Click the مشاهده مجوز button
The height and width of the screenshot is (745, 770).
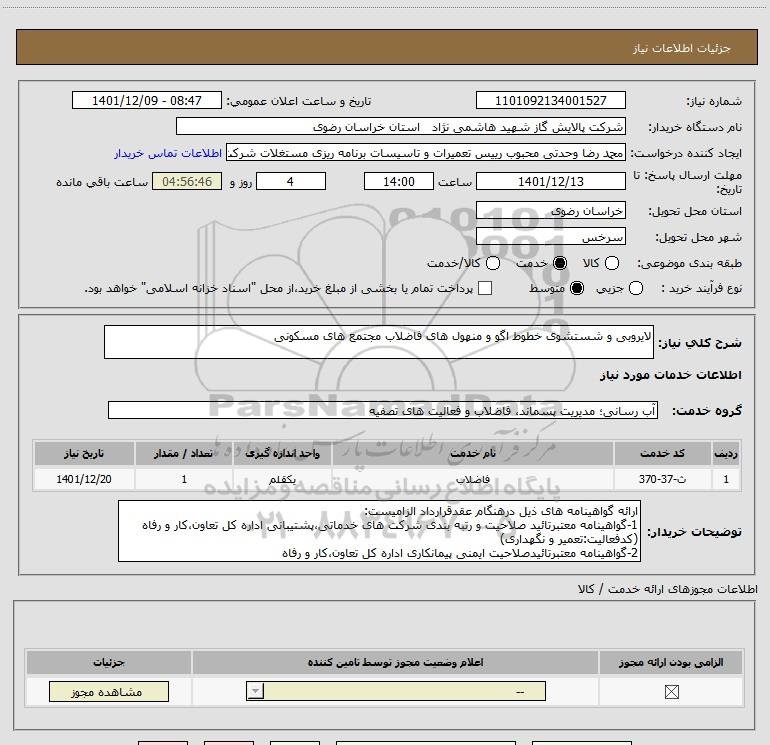coord(109,691)
